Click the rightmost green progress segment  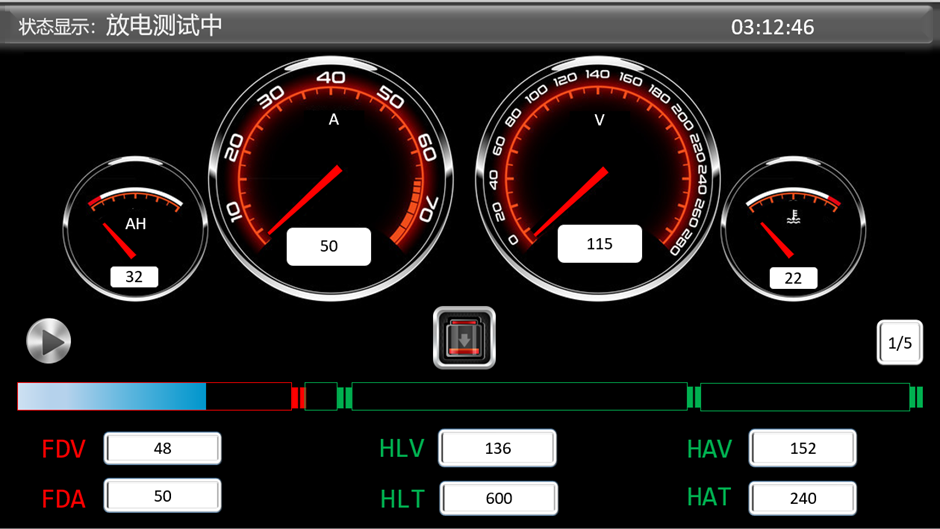(804, 397)
